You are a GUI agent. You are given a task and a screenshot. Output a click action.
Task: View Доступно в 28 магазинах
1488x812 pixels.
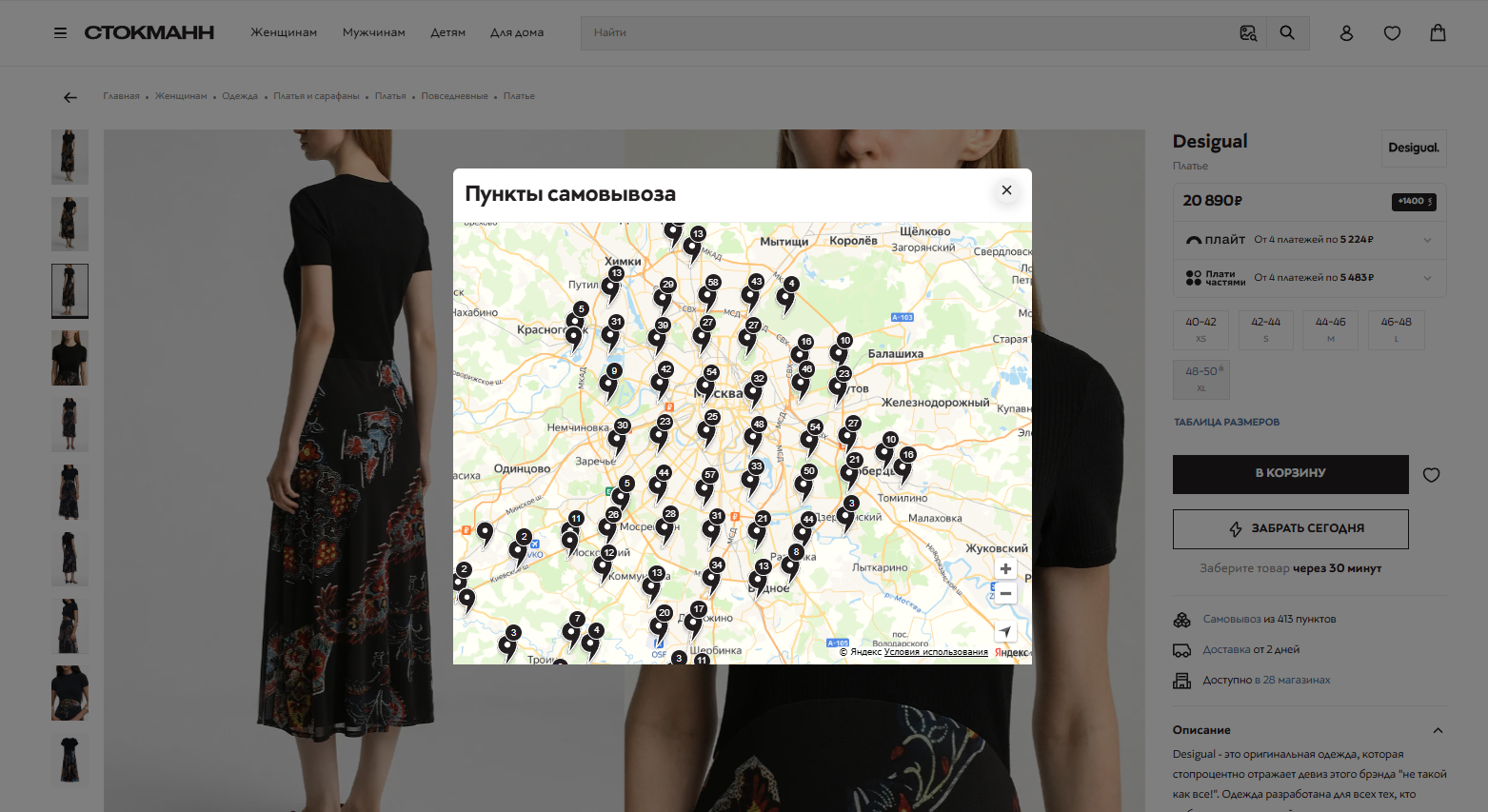click(x=1266, y=681)
